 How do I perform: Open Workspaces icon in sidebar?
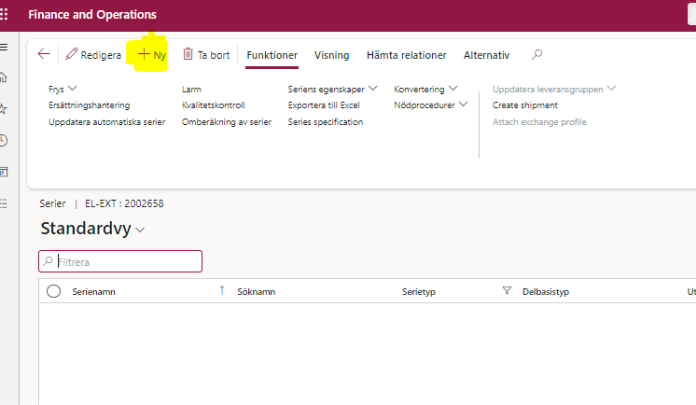(x=4, y=171)
